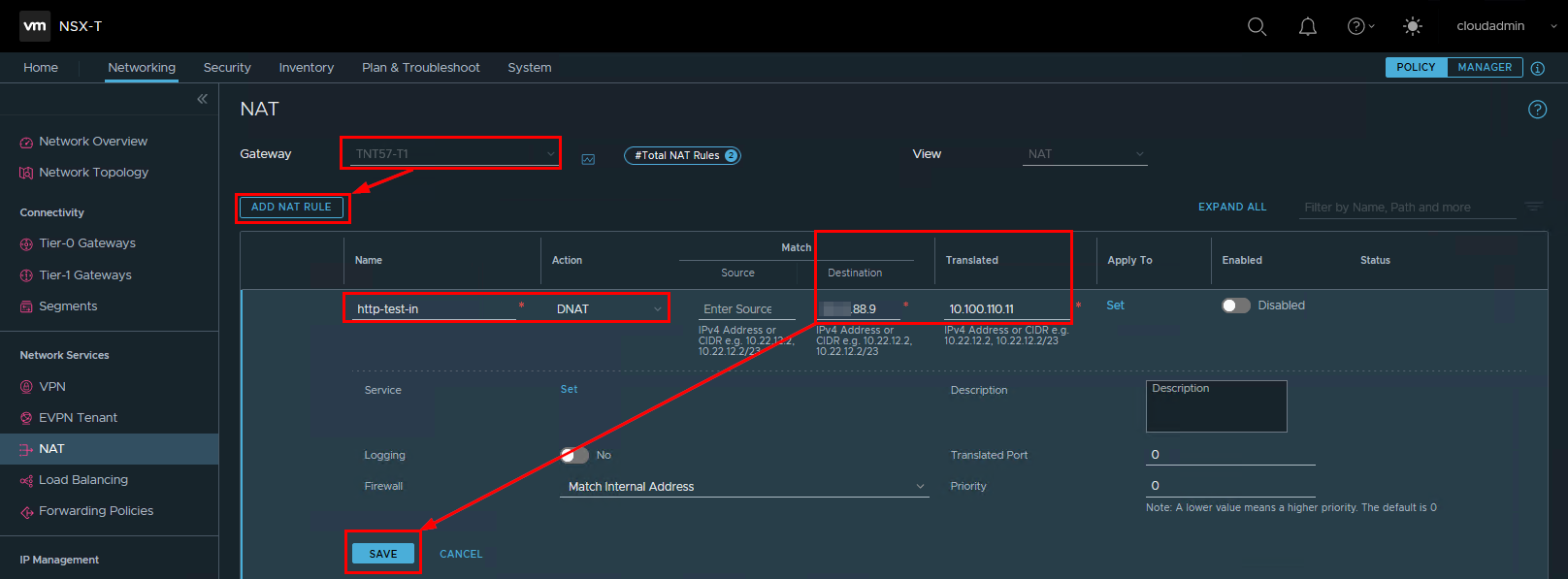Open the Plan & Troubleshoot tab
1568x579 pixels.
pos(421,68)
